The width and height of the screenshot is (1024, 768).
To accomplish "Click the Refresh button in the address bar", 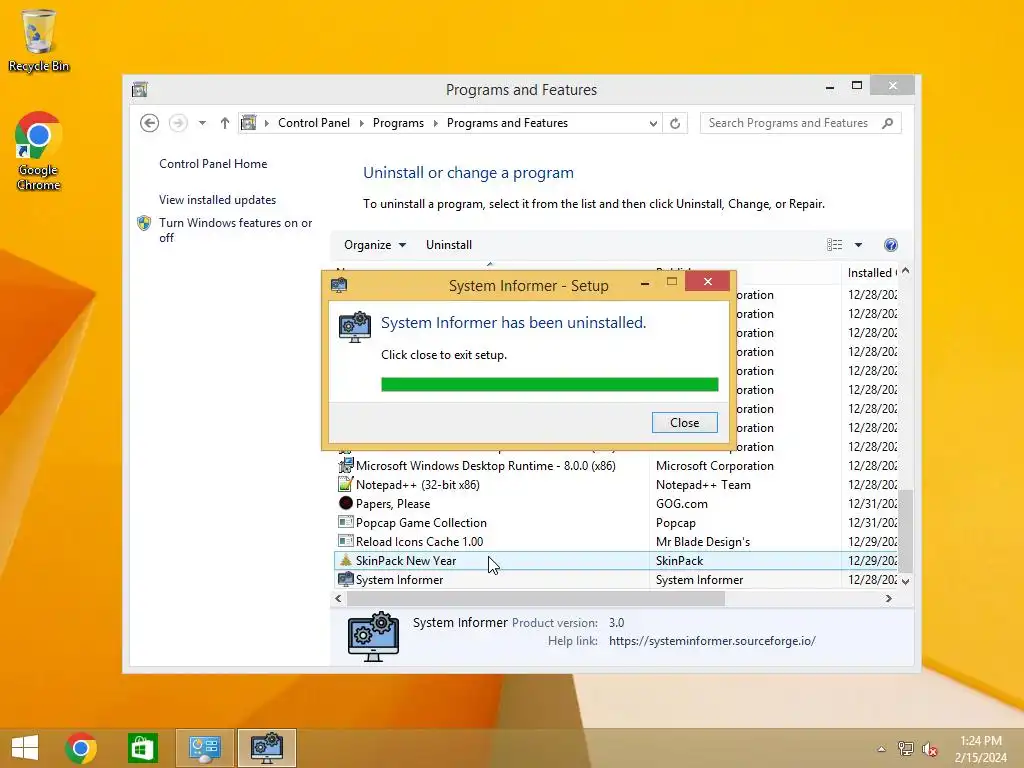I will pyautogui.click(x=675, y=123).
